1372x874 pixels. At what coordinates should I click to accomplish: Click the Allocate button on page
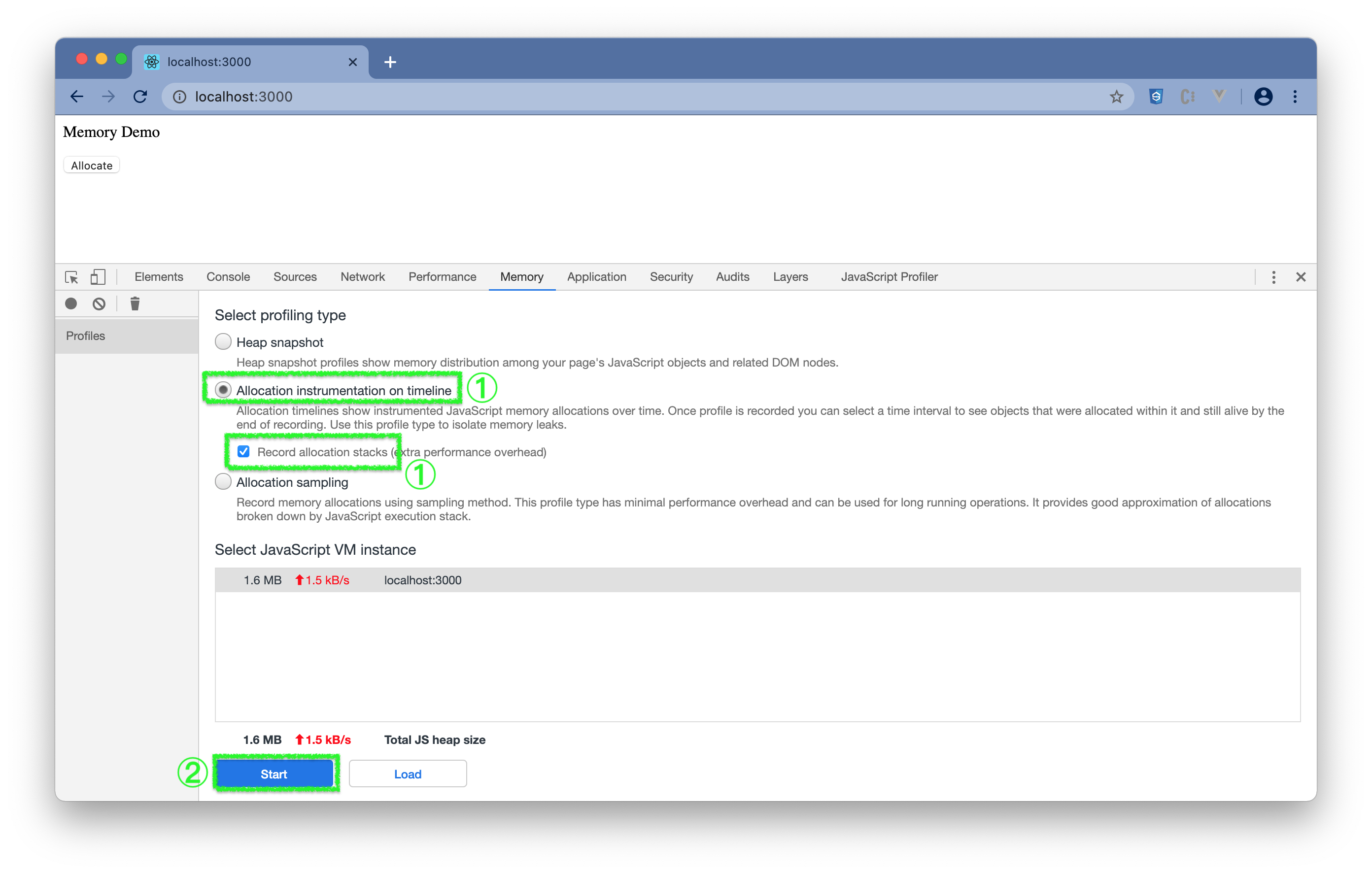tap(92, 166)
